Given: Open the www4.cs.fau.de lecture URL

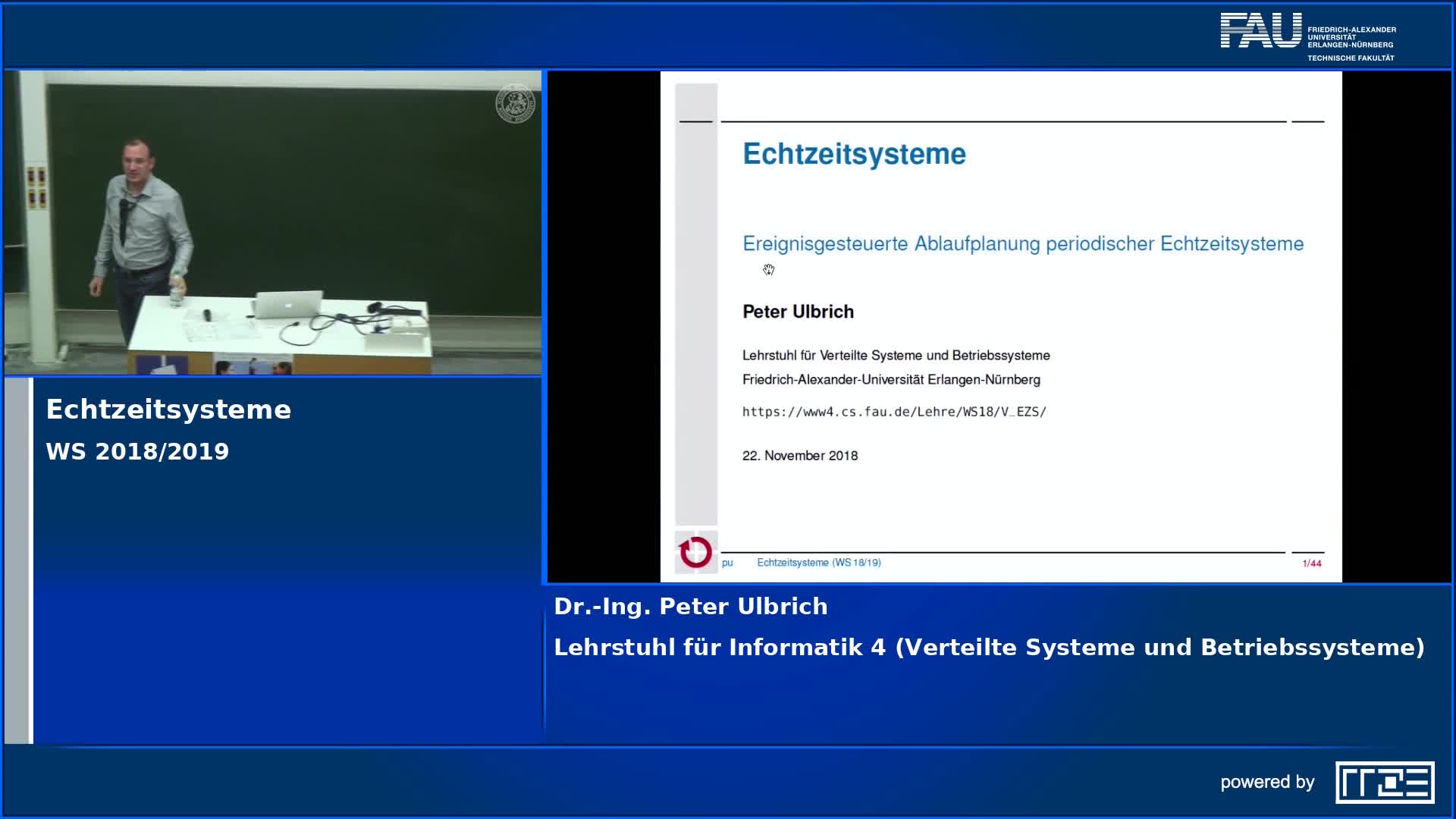Looking at the screenshot, I should coord(893,412).
